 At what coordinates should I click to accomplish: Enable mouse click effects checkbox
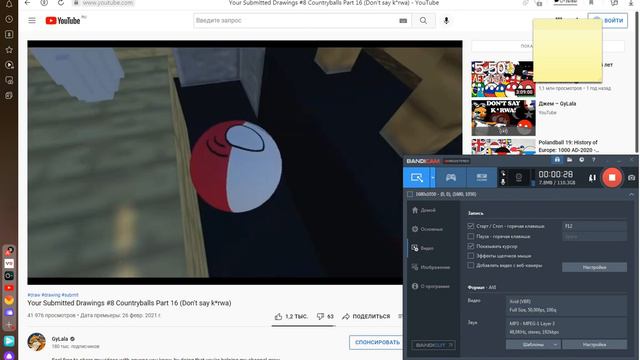tap(471, 256)
